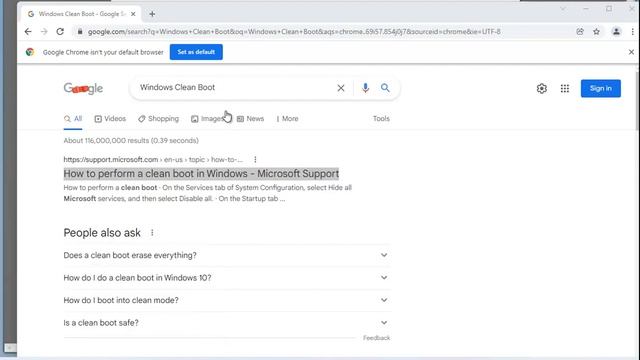The height and width of the screenshot is (360, 640).
Task: Open Google settings gear icon
Action: tap(542, 89)
